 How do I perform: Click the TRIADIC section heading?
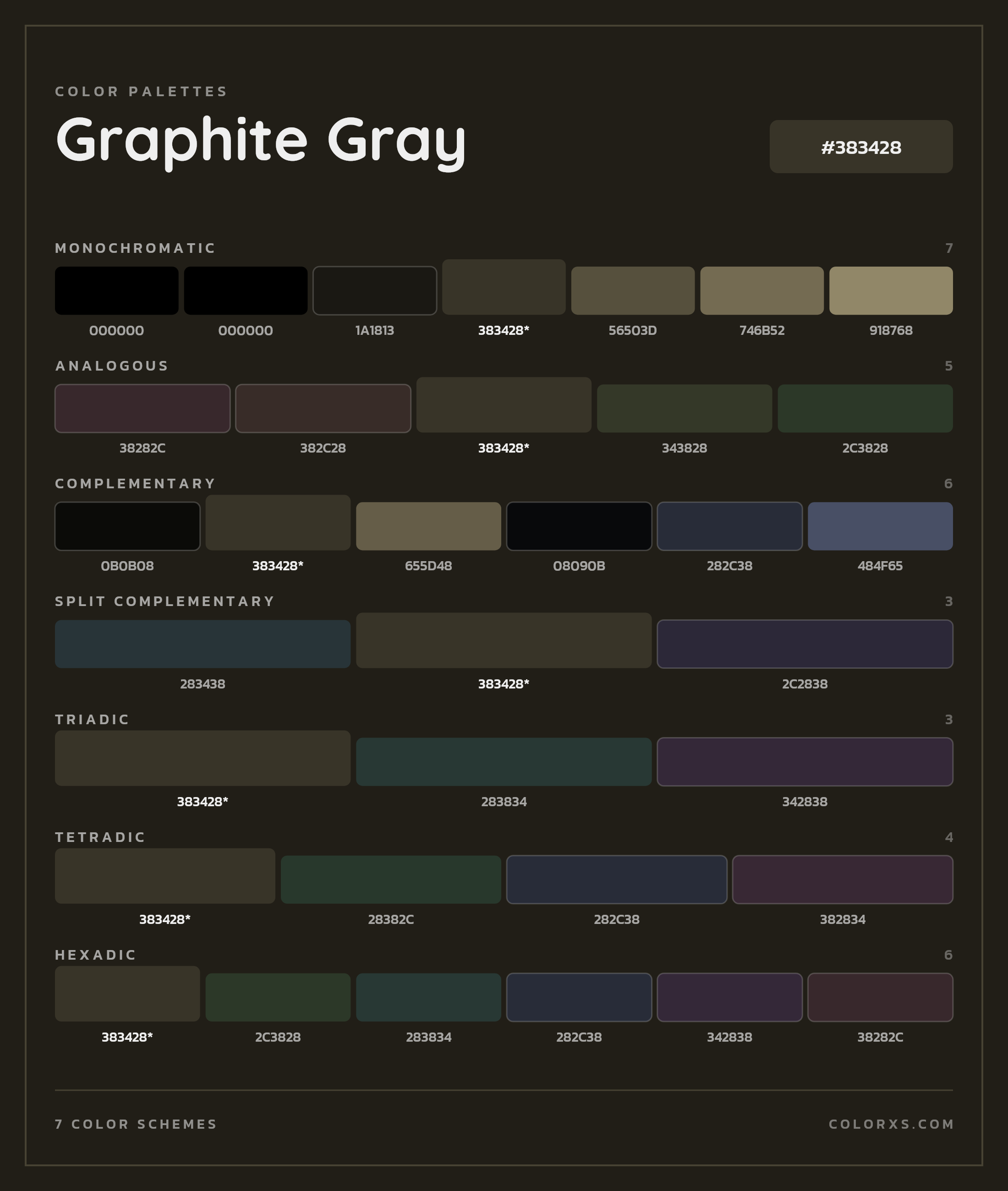[x=92, y=719]
